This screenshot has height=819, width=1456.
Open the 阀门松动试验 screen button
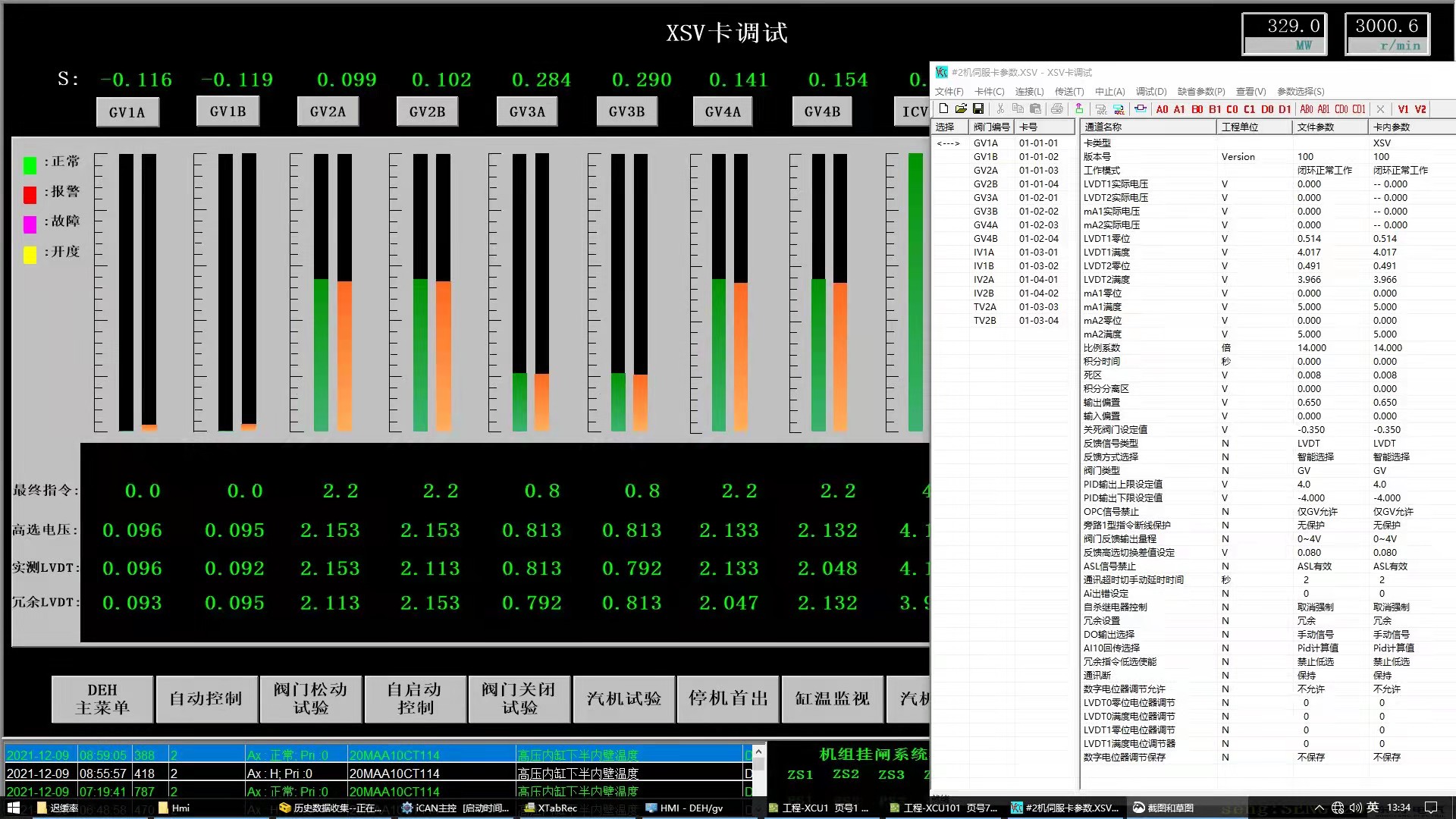(x=310, y=698)
